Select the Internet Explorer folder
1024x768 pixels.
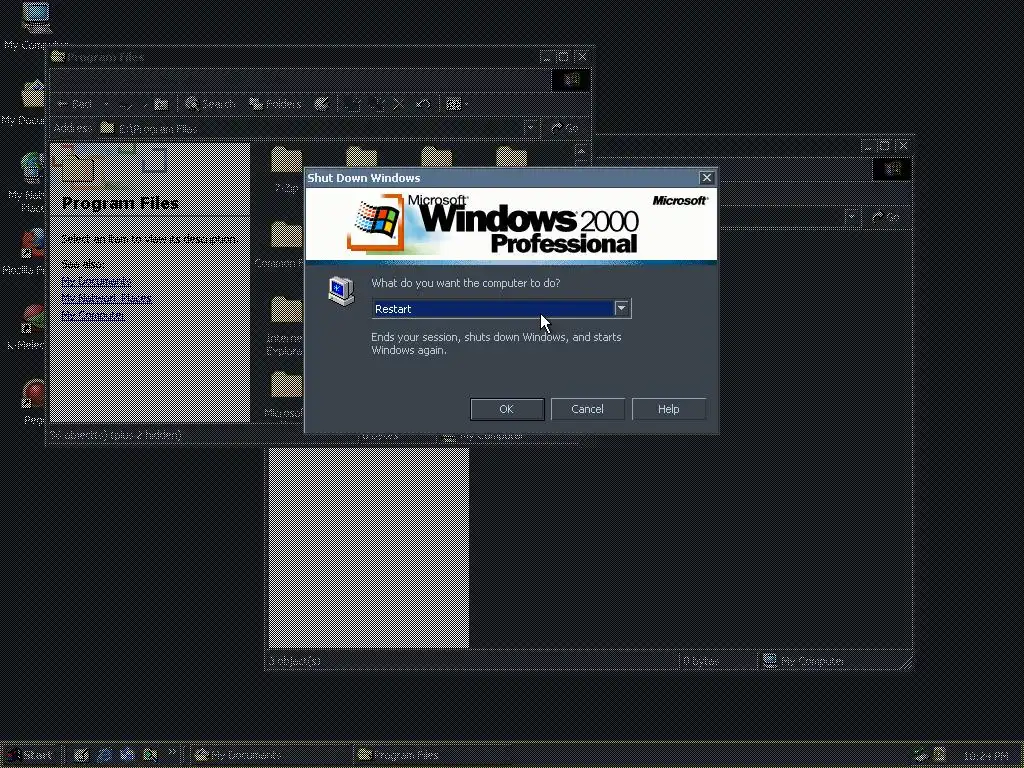tap(285, 325)
